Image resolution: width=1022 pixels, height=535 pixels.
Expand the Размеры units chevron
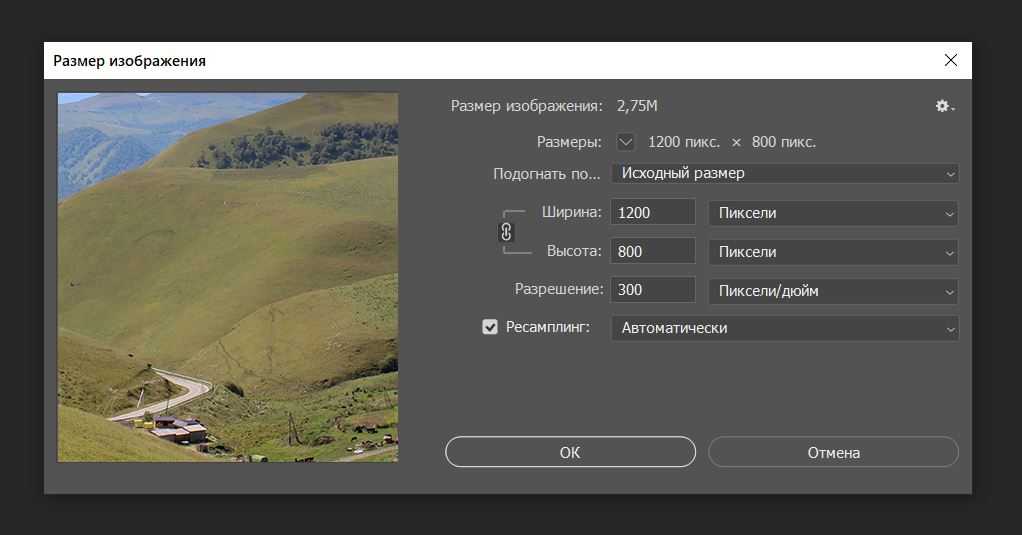tap(626, 142)
